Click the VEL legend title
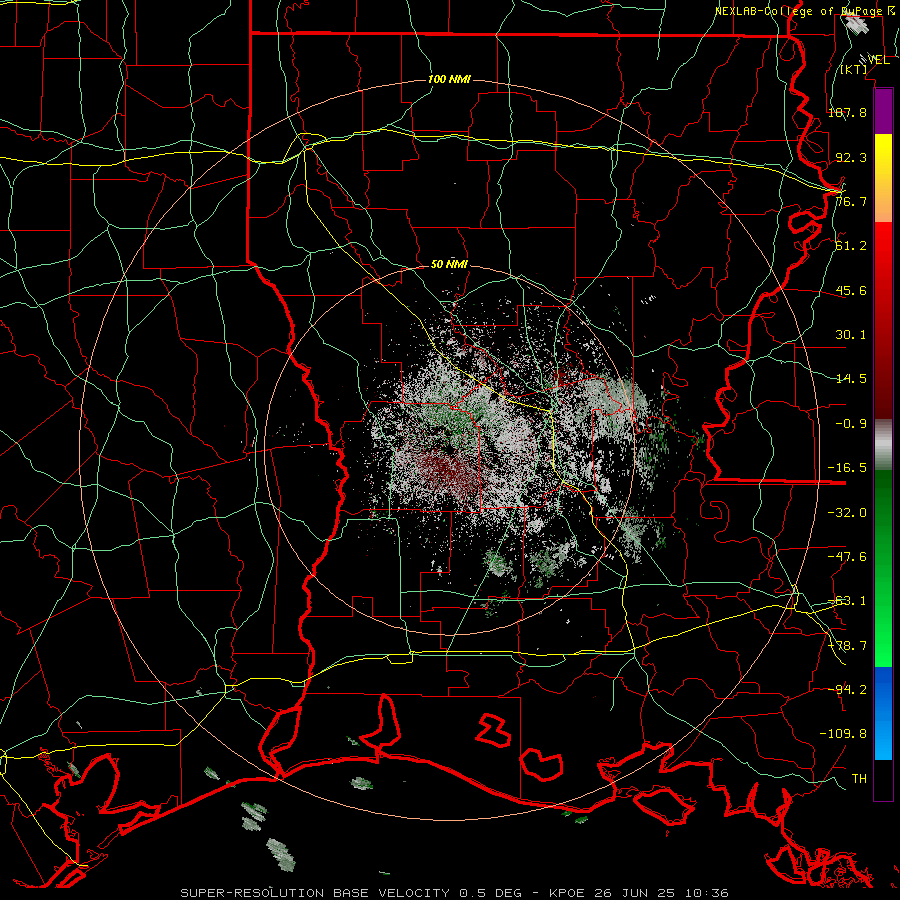Viewport: 900px width, 900px height. click(878, 59)
